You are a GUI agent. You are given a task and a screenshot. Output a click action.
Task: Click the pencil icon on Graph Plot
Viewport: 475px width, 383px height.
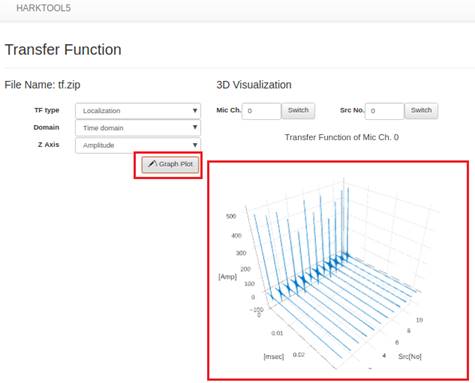click(152, 164)
